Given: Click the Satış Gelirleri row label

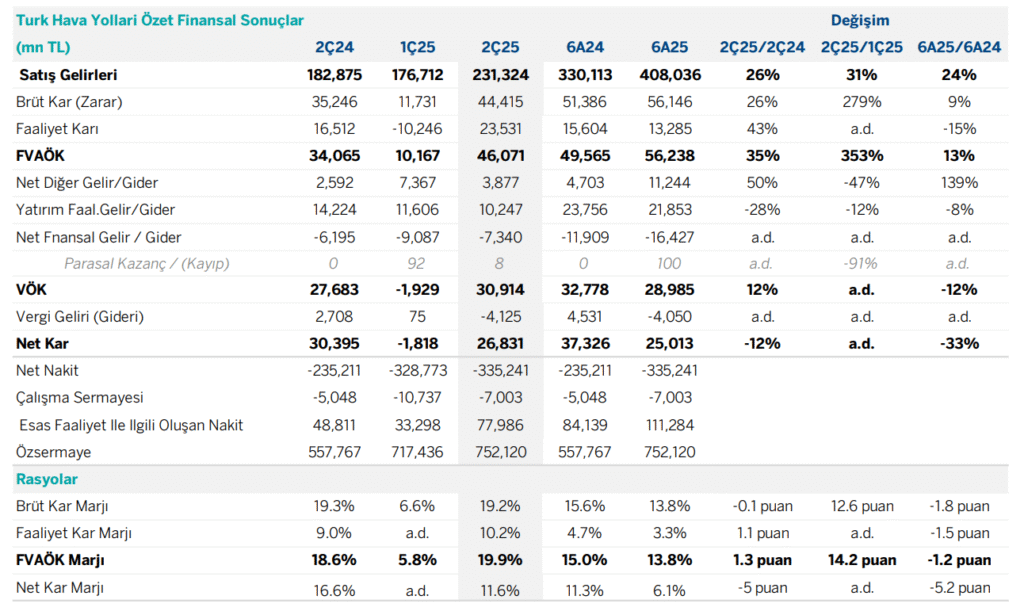Looking at the screenshot, I should (x=66, y=75).
